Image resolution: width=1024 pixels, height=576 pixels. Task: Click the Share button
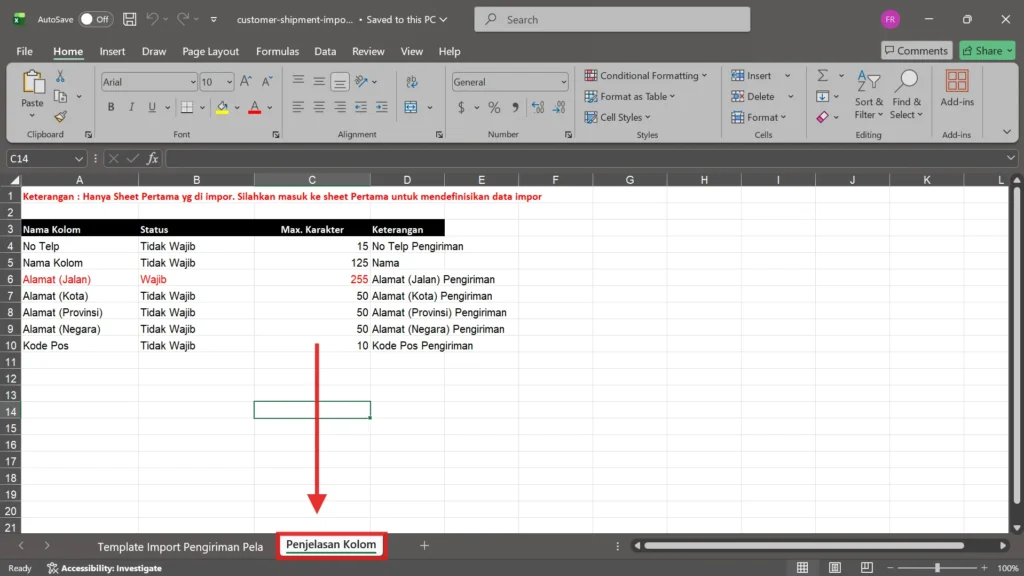point(987,50)
